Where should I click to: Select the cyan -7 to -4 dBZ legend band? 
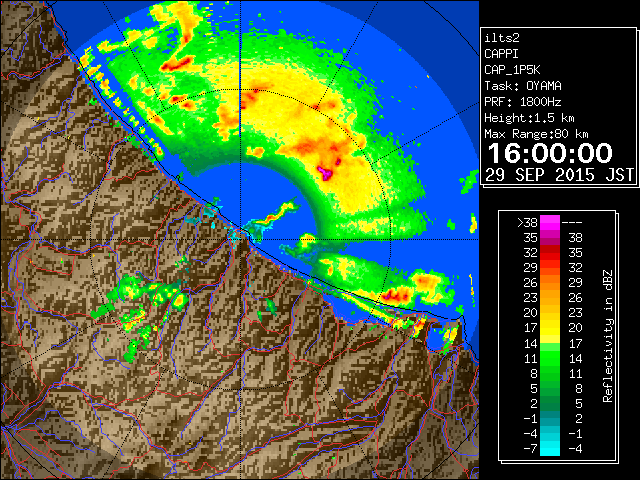[550, 448]
